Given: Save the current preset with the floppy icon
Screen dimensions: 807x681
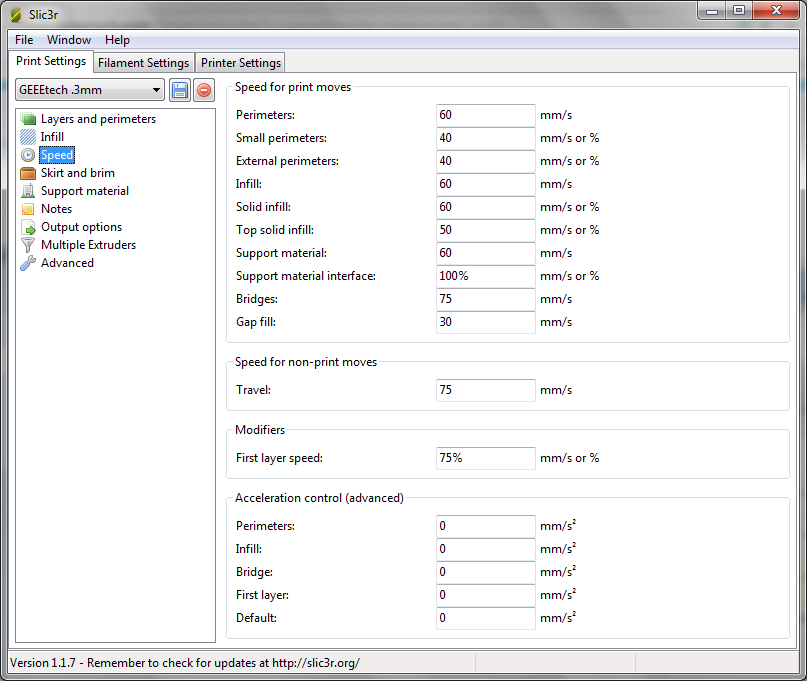Looking at the screenshot, I should click(180, 90).
